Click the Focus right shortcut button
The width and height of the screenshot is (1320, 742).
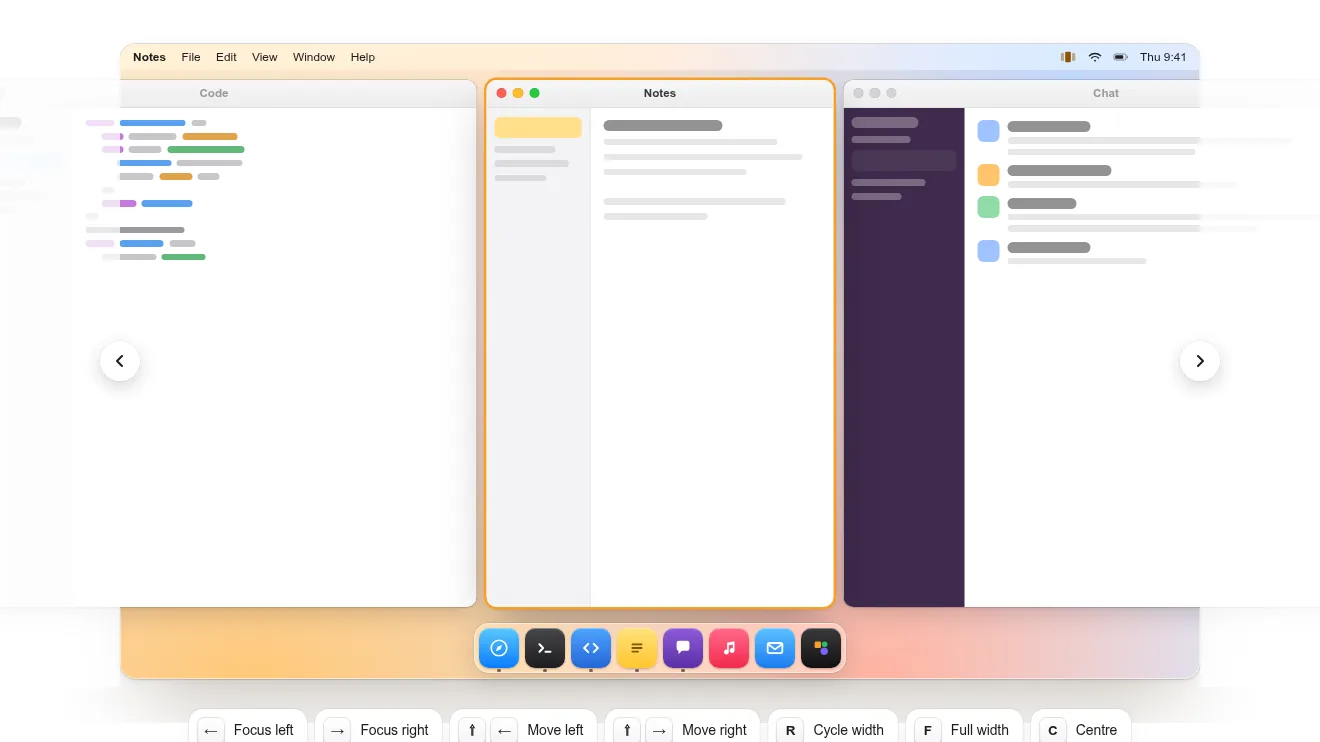coord(378,729)
